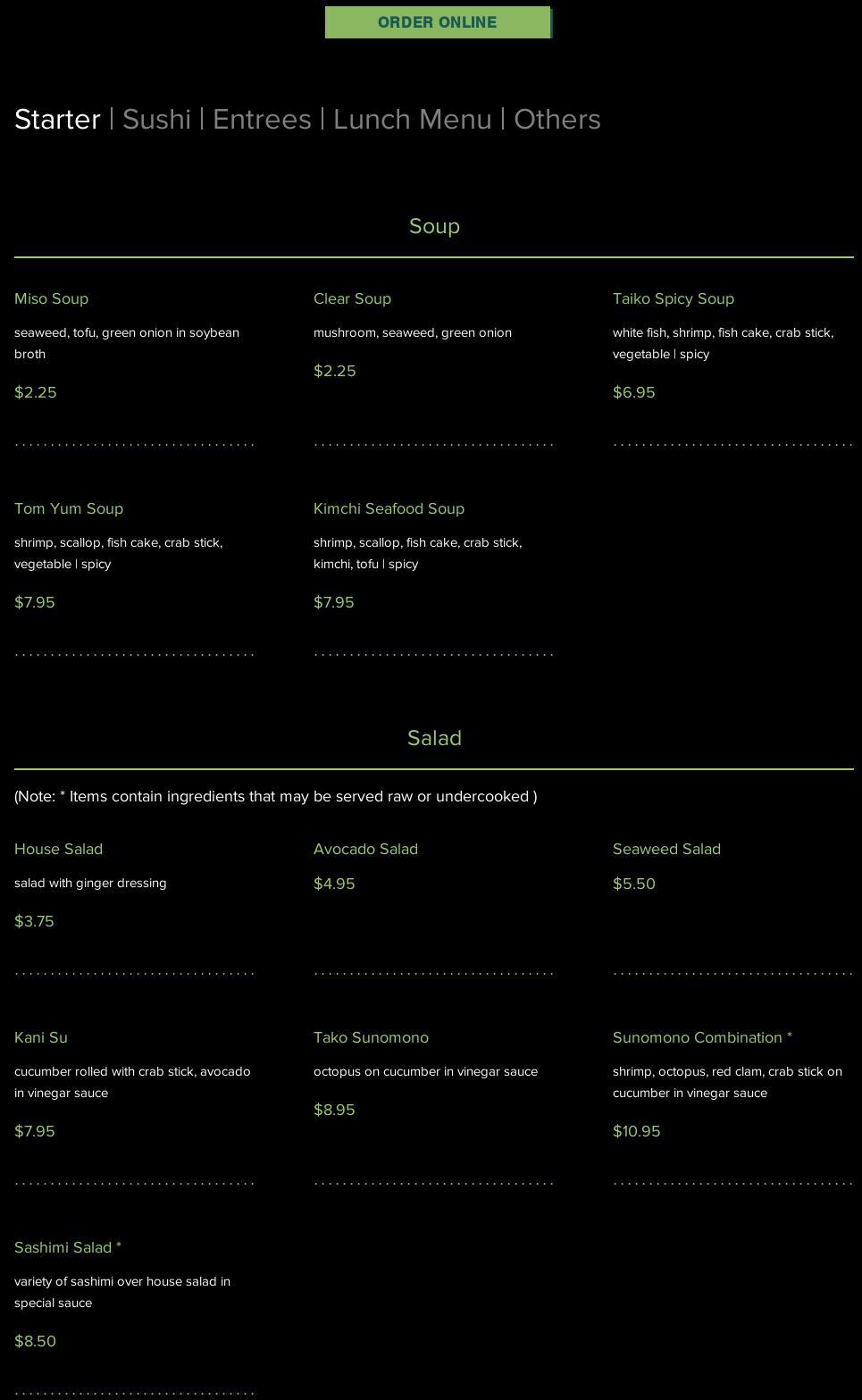
Task: Choose the Avocado Salad item
Action: point(365,850)
